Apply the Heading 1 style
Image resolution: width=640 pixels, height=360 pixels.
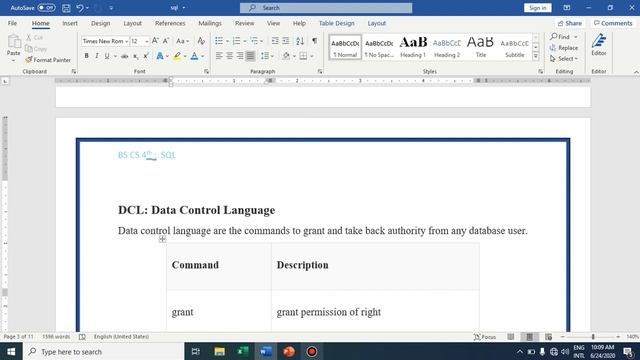point(413,47)
